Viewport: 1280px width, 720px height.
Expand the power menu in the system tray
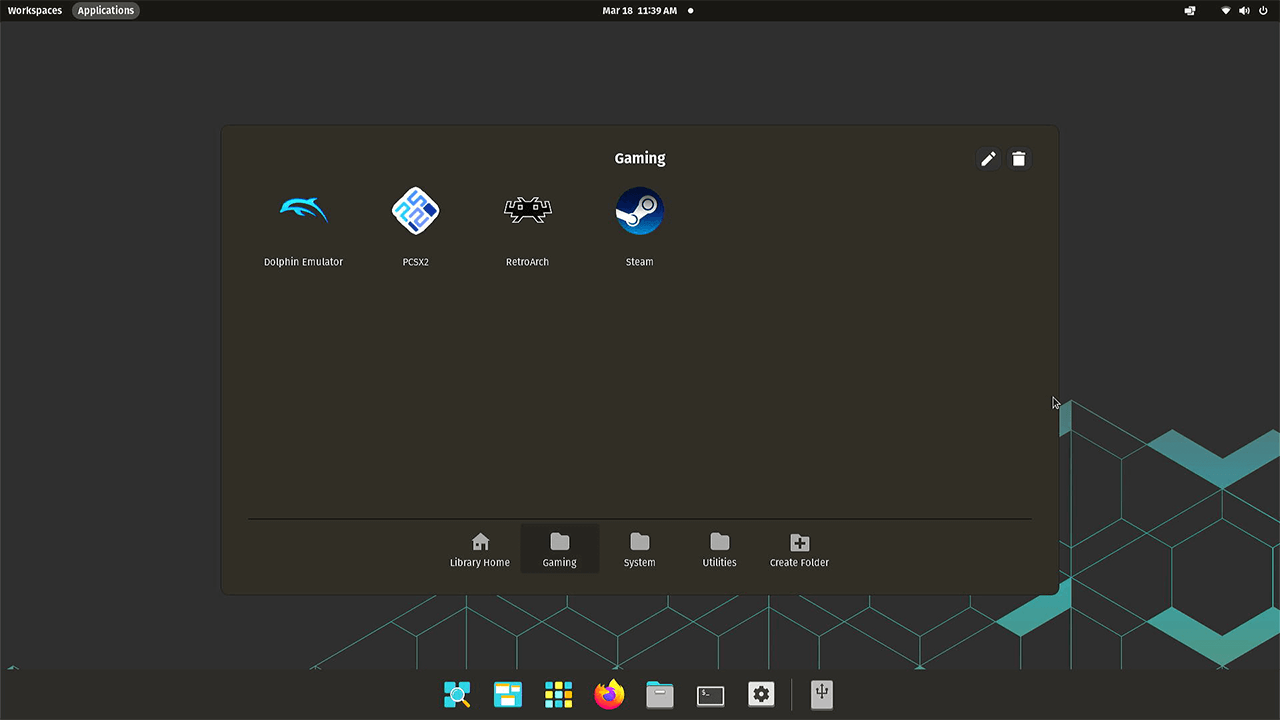point(1263,10)
